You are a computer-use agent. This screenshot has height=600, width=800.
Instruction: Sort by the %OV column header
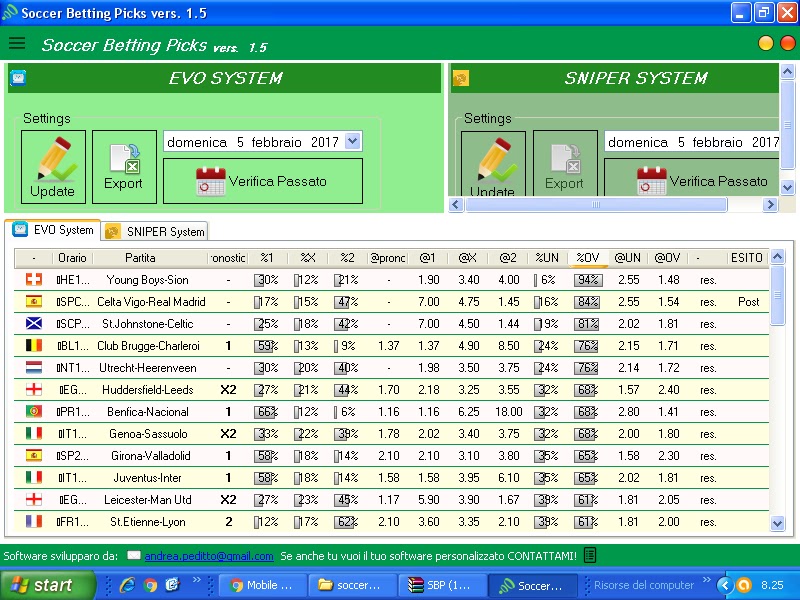pyautogui.click(x=587, y=258)
